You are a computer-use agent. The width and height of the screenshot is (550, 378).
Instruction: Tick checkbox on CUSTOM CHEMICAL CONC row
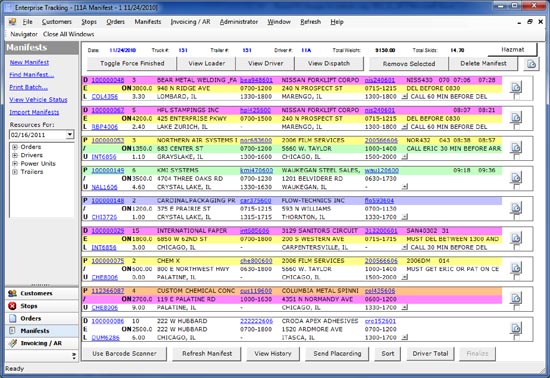pyautogui.click(x=517, y=307)
